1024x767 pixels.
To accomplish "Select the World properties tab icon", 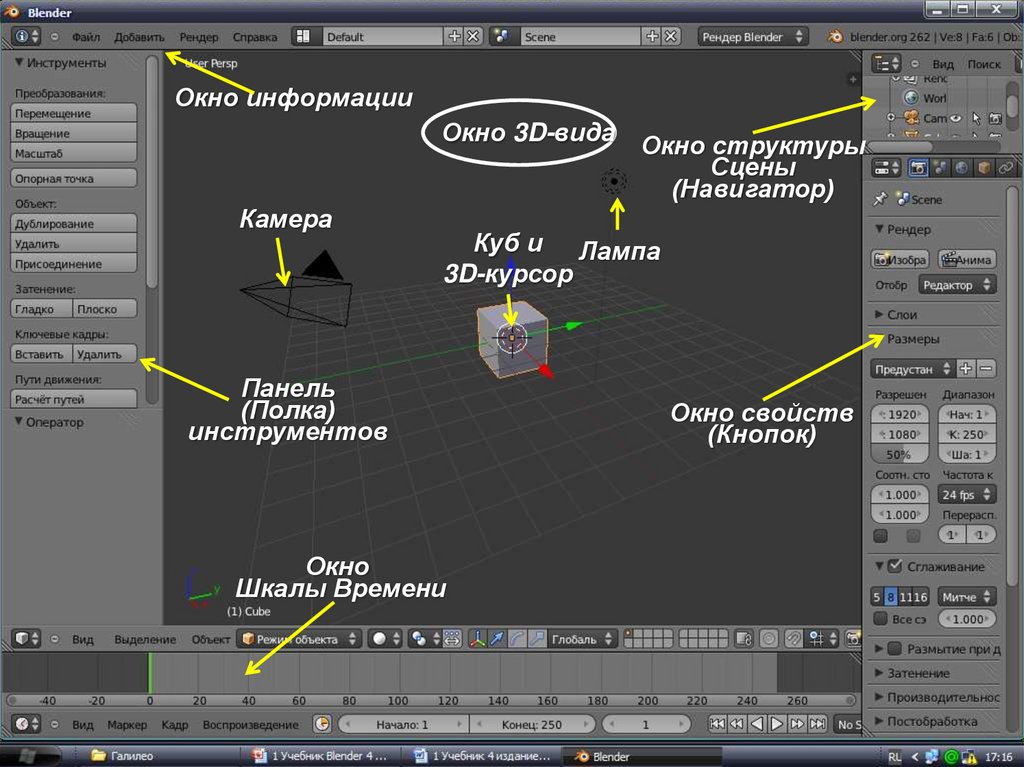I will (961, 168).
